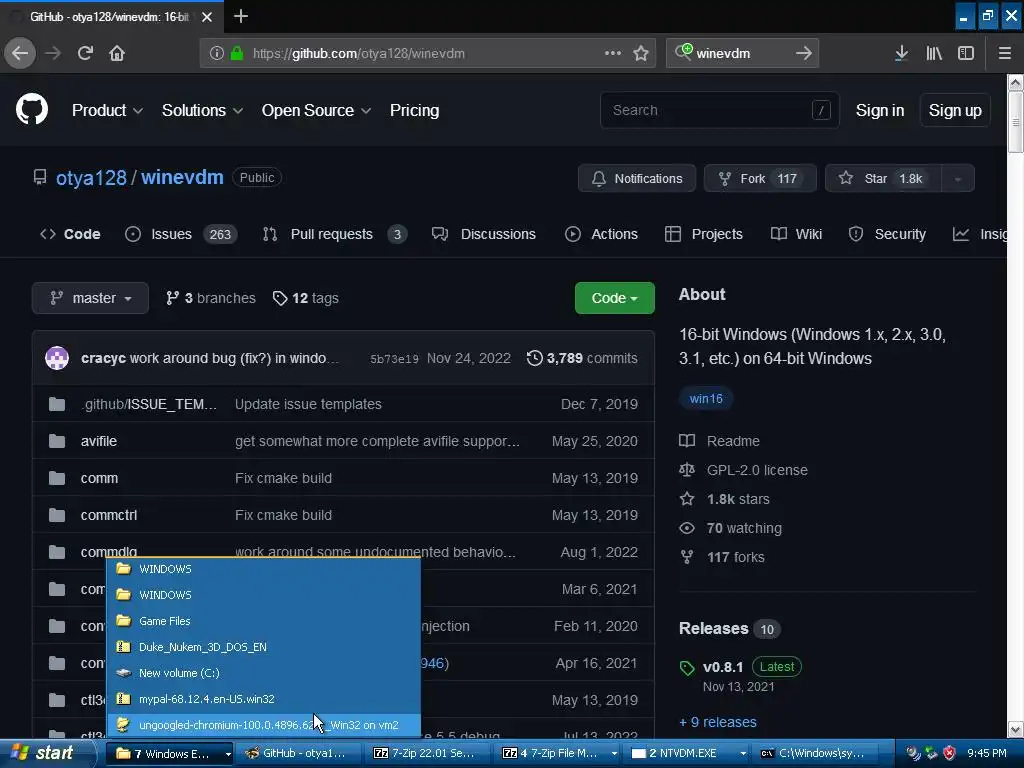Open the Pricing page
The width and height of the screenshot is (1024, 768).
click(x=414, y=110)
